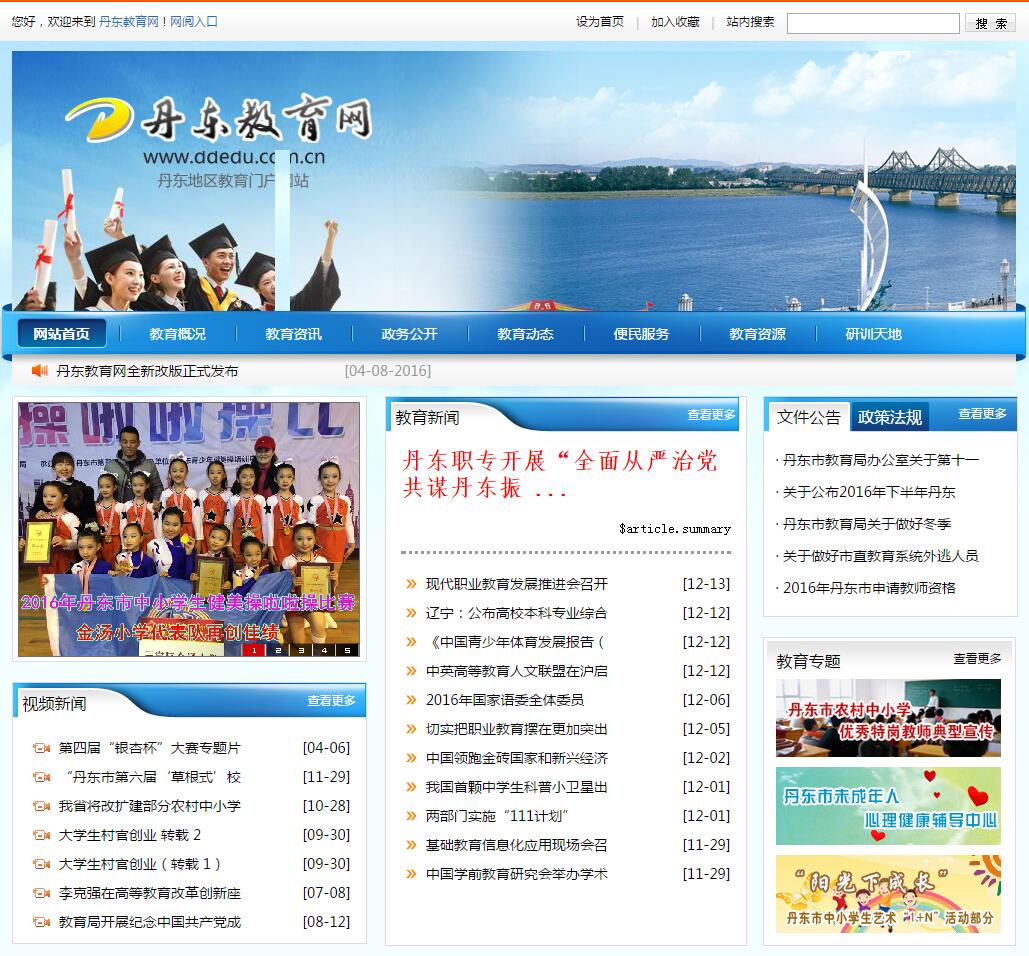Image resolution: width=1029 pixels, height=956 pixels.
Task: Open news 中英高等教育人文联盟在沪启
Action: click(516, 671)
